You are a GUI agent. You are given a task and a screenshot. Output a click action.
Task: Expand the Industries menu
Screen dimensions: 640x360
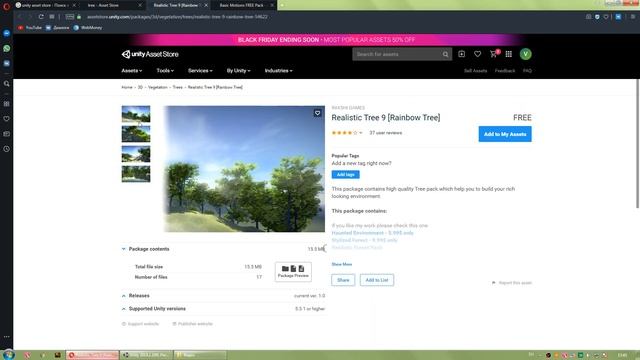click(x=278, y=71)
